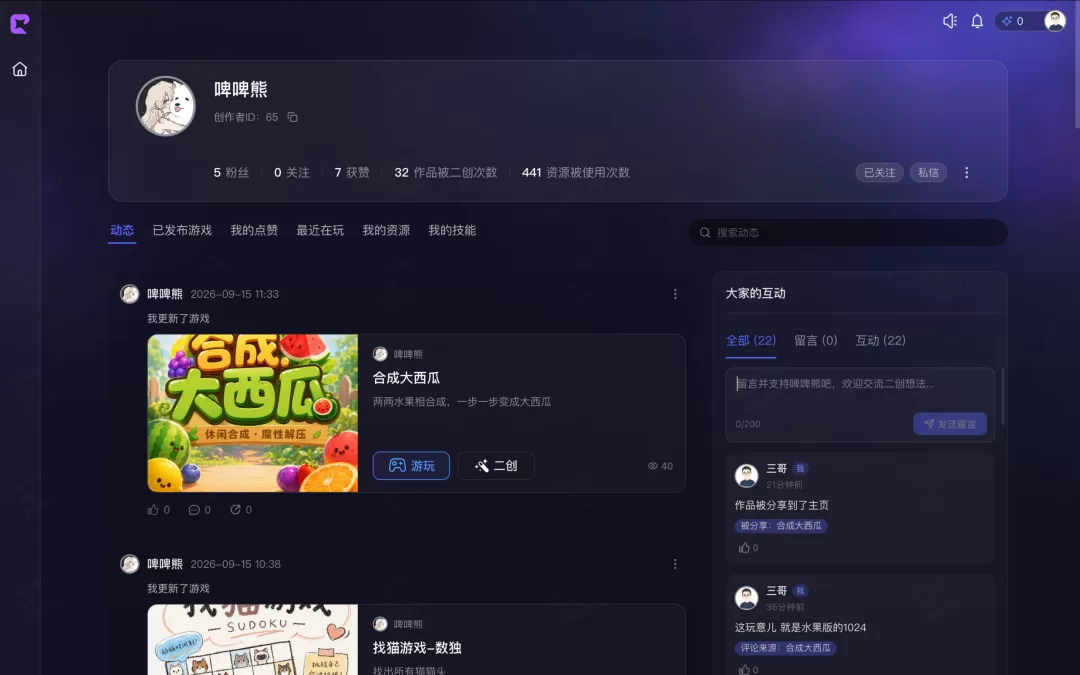
Task: Open the 找猫游戏-数独 title
Action: click(x=417, y=647)
